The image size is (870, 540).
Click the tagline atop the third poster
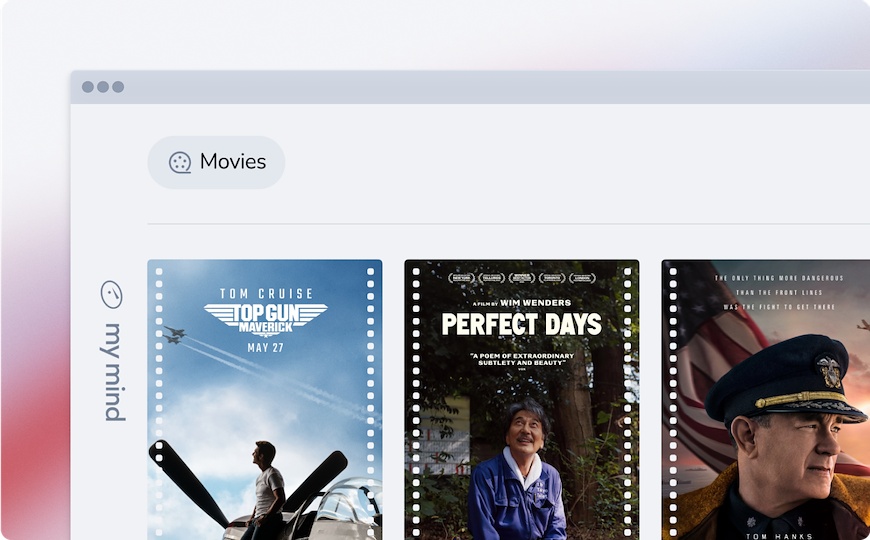(x=778, y=291)
